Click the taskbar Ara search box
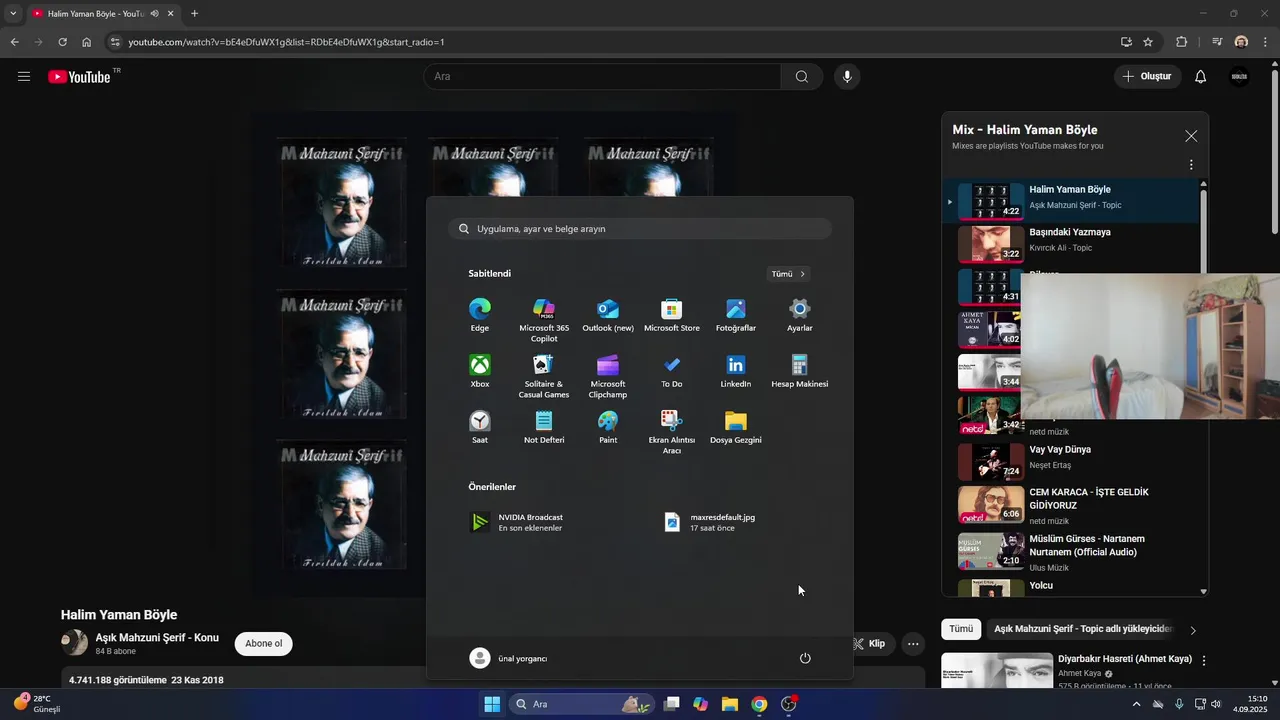The height and width of the screenshot is (720, 1280). pyautogui.click(x=583, y=704)
